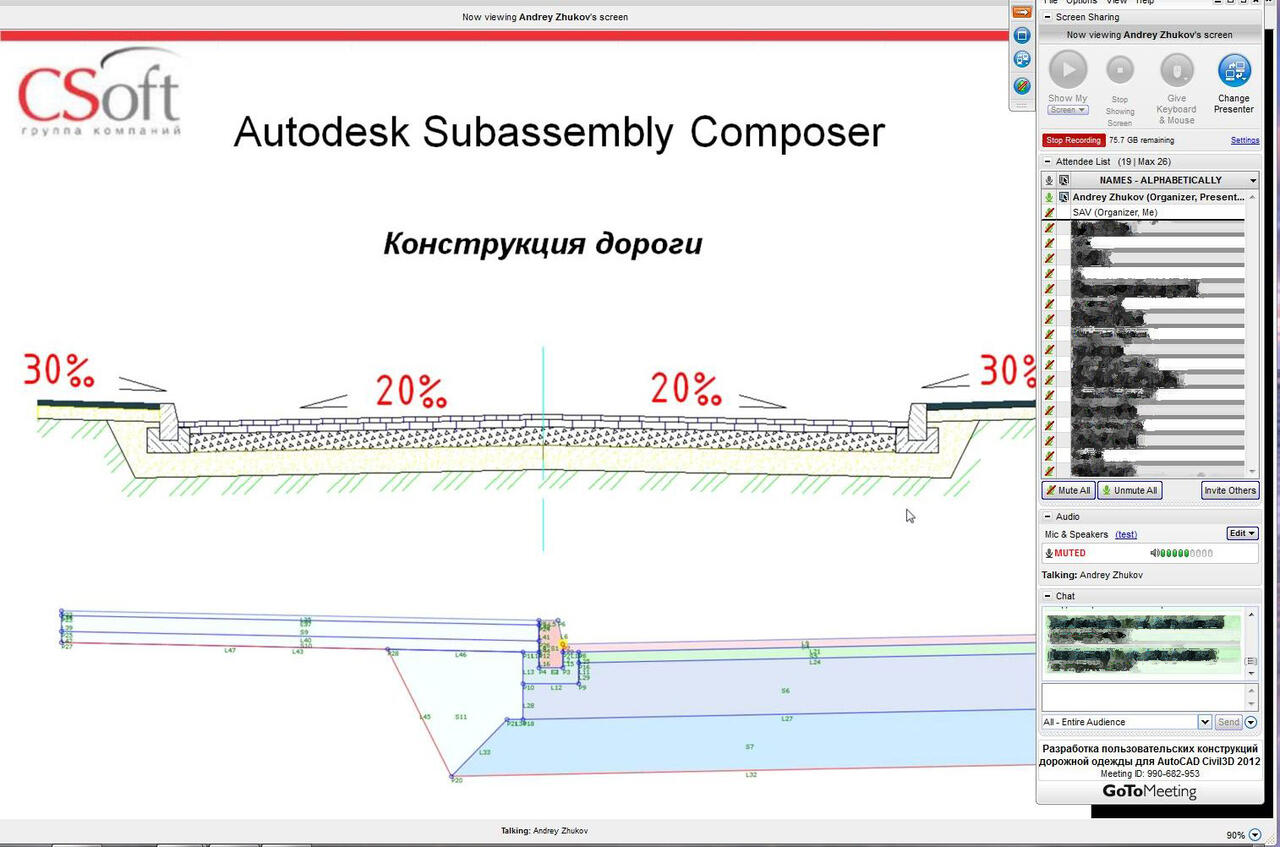Collapse the Audio pane
Screen dimensions: 1280x847
point(1047,517)
